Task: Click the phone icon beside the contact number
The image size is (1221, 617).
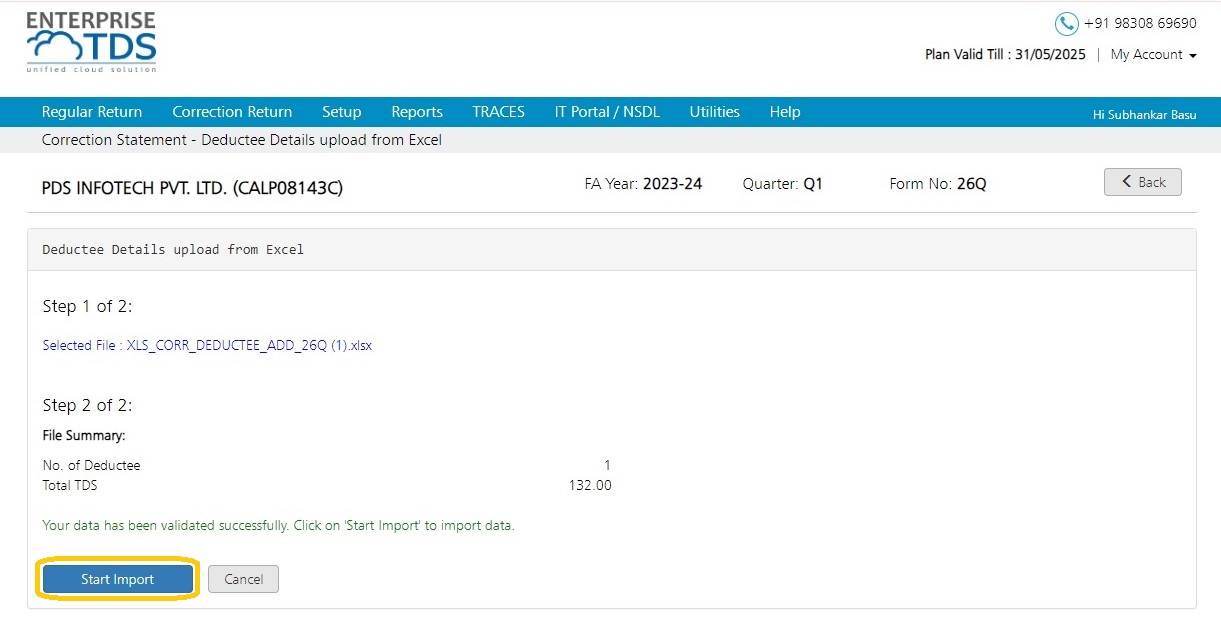Action: 1067,24
